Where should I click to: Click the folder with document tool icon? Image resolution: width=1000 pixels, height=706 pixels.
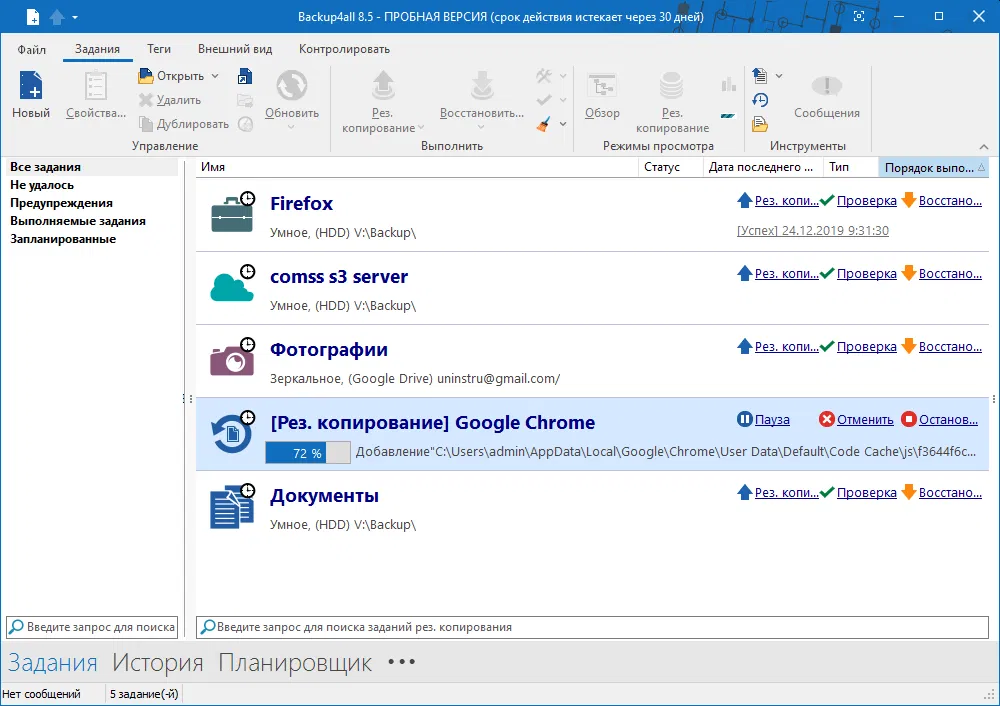click(760, 124)
